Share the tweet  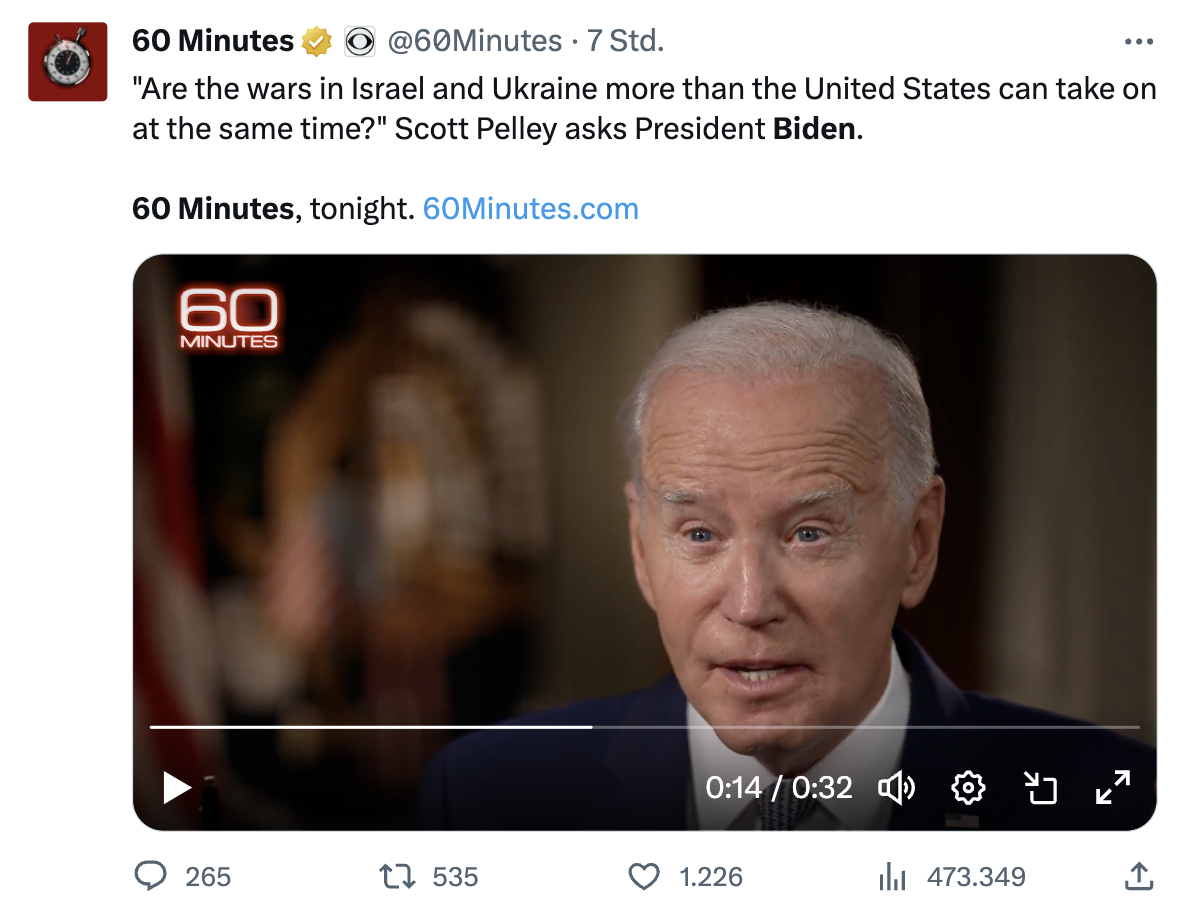coord(1139,877)
